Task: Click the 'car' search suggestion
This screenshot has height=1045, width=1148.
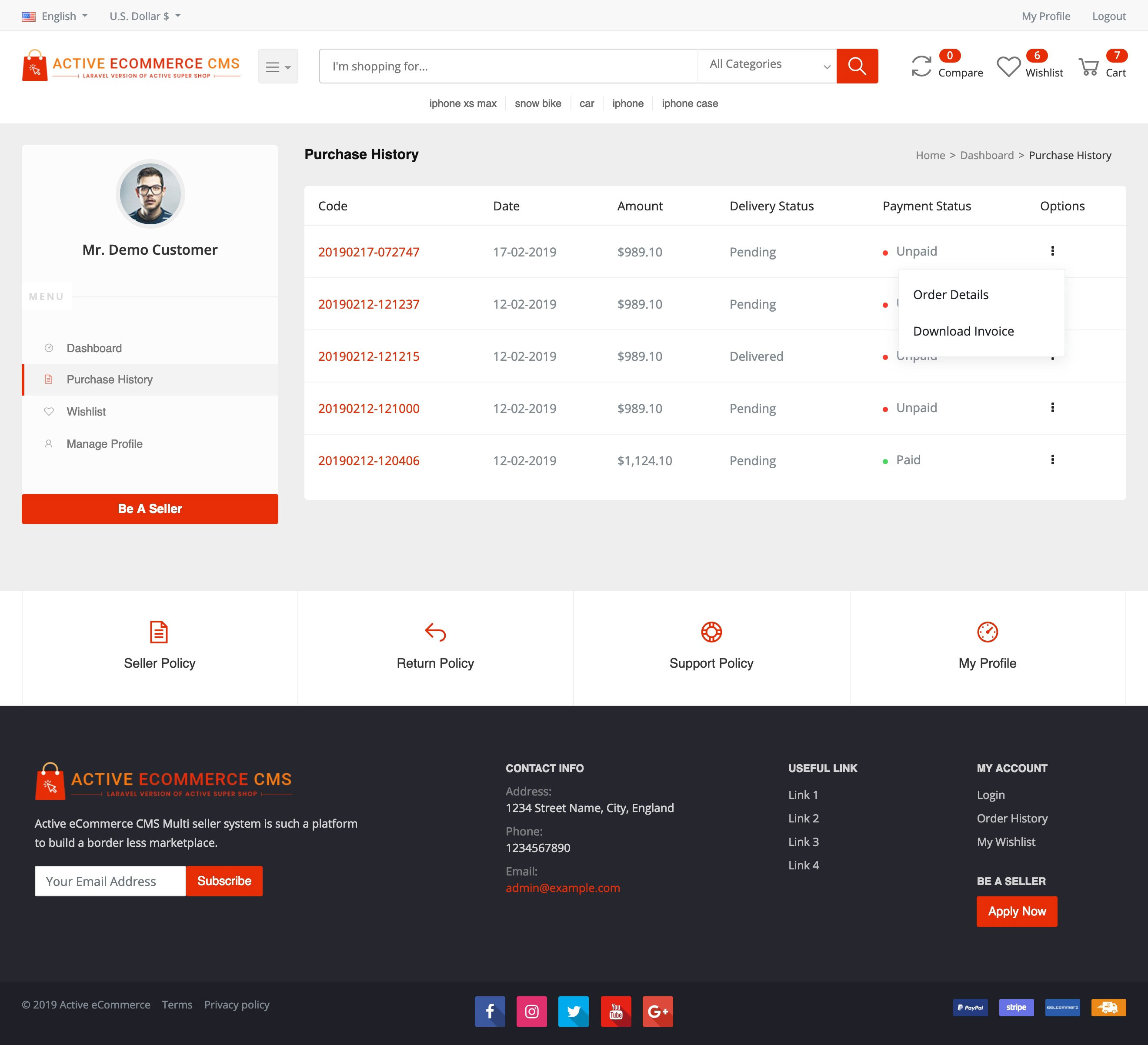Action: point(587,103)
